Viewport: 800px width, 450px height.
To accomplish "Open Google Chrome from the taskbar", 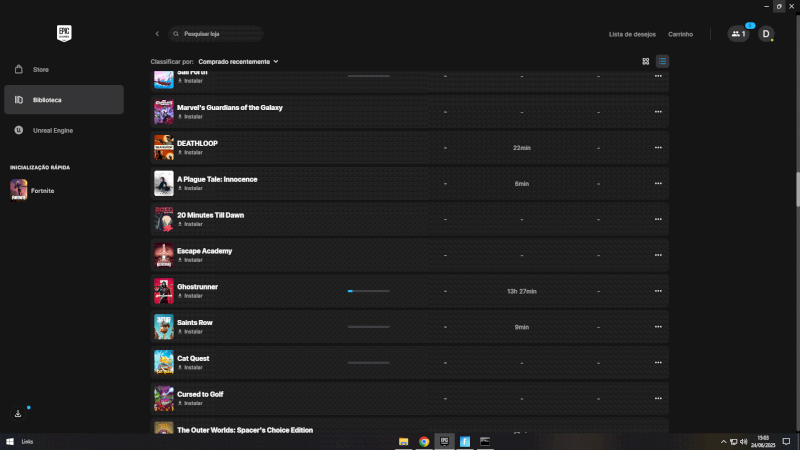I will [424, 442].
